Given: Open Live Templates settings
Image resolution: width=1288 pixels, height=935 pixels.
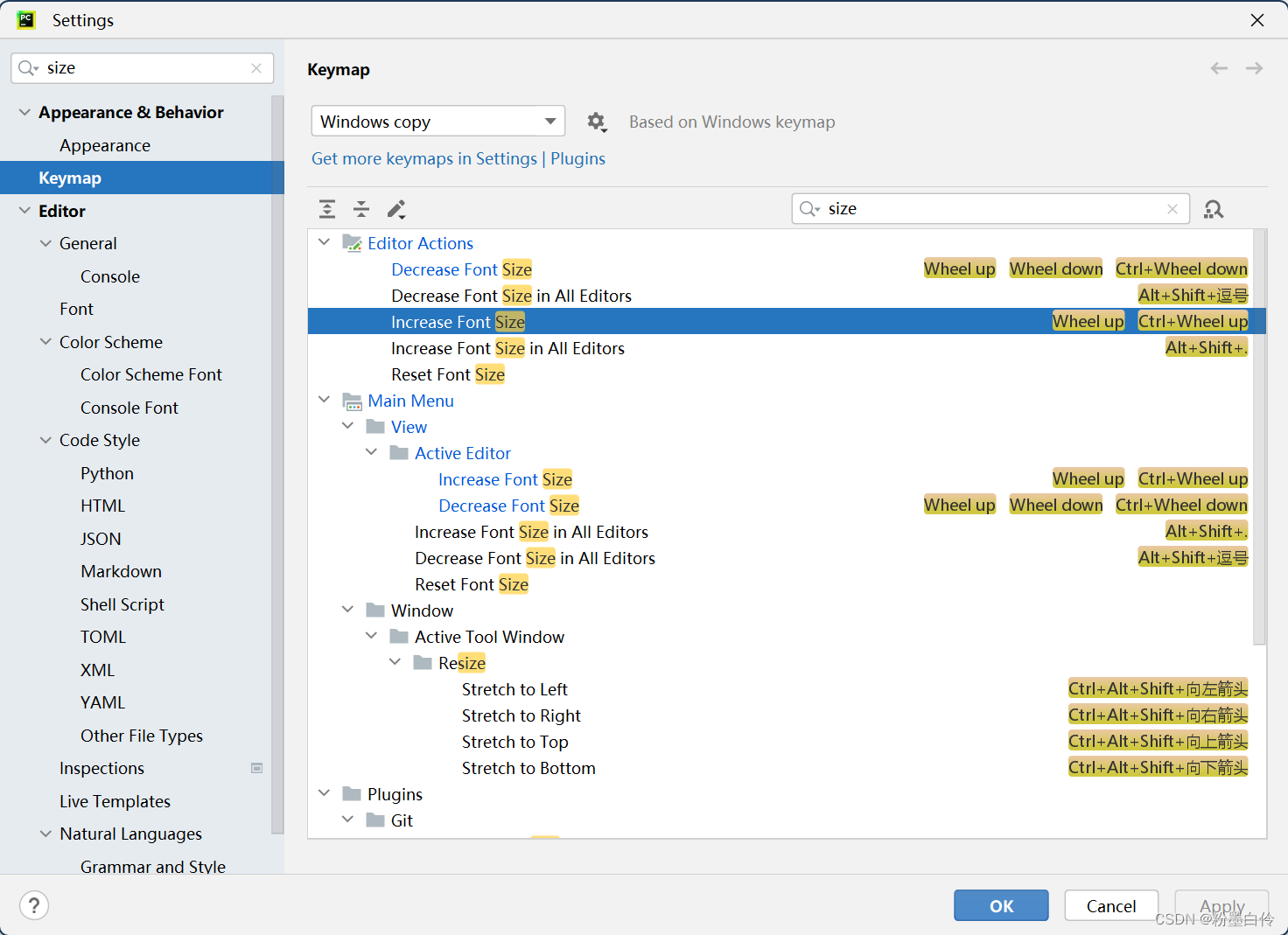Looking at the screenshot, I should [115, 801].
